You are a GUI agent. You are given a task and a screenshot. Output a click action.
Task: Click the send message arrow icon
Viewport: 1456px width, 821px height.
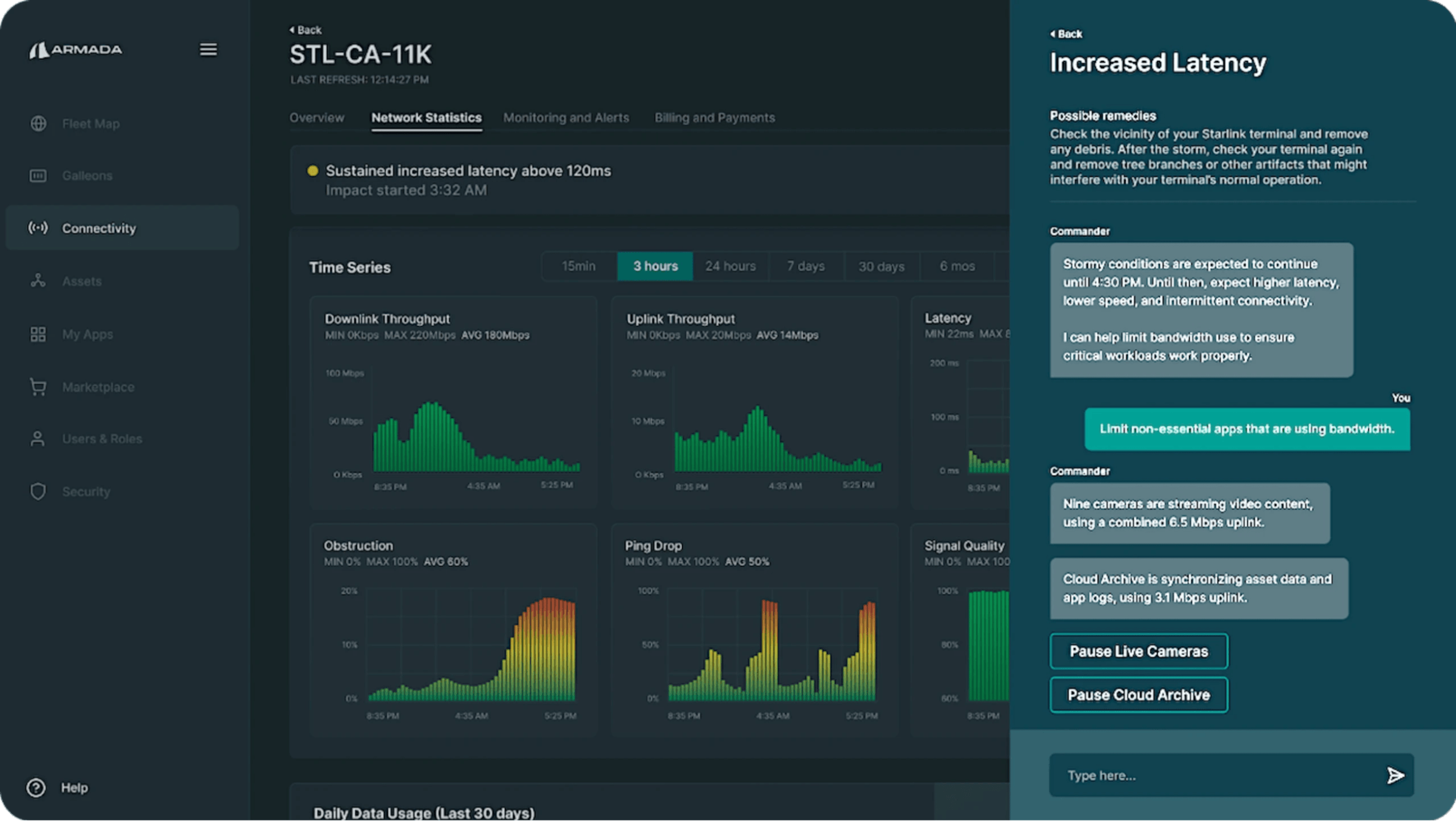pos(1395,775)
